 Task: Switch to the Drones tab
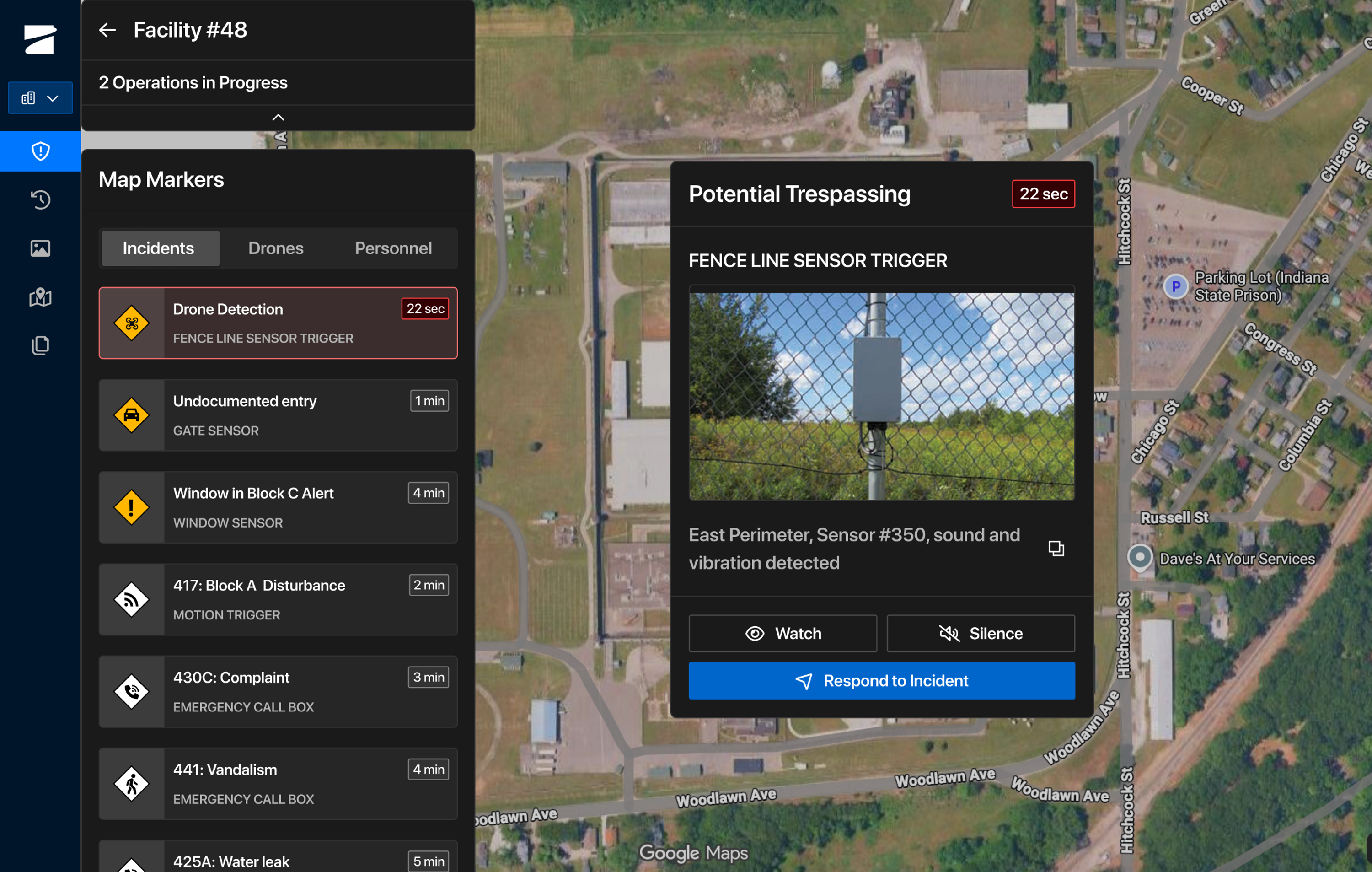tap(276, 248)
